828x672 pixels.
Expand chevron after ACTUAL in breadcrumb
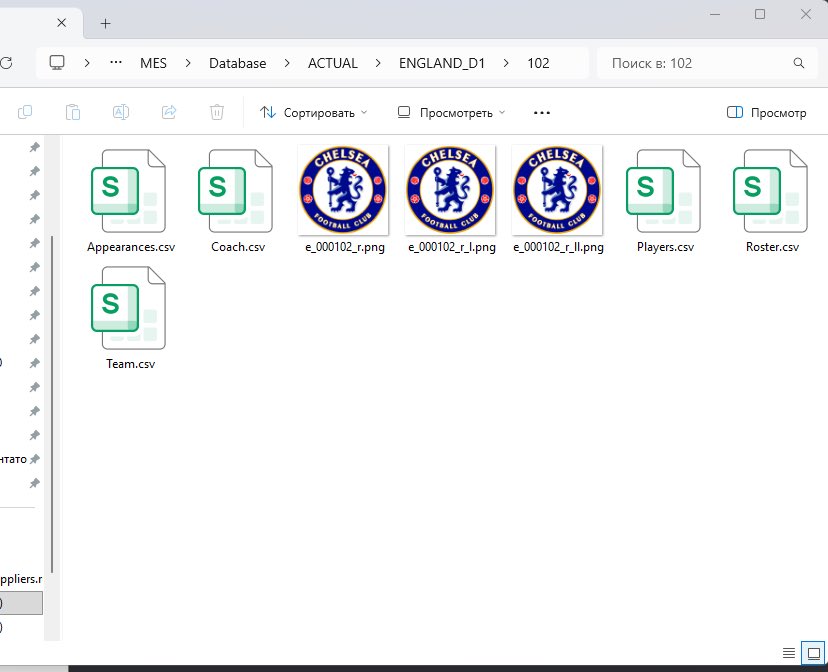pyautogui.click(x=378, y=63)
